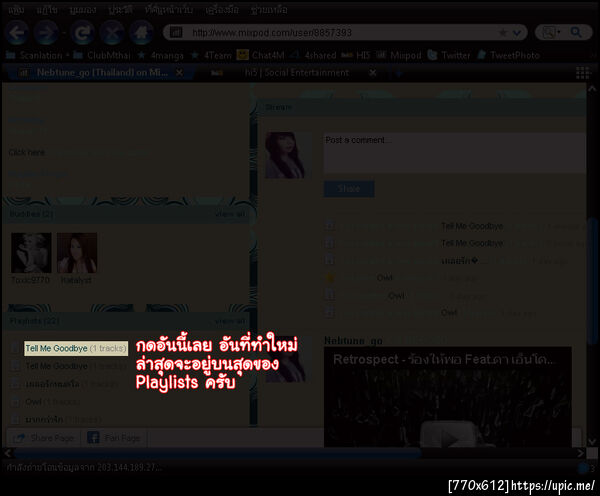This screenshot has width=600, height=496.
Task: Open the tab grid overview icon
Action: (x=583, y=73)
